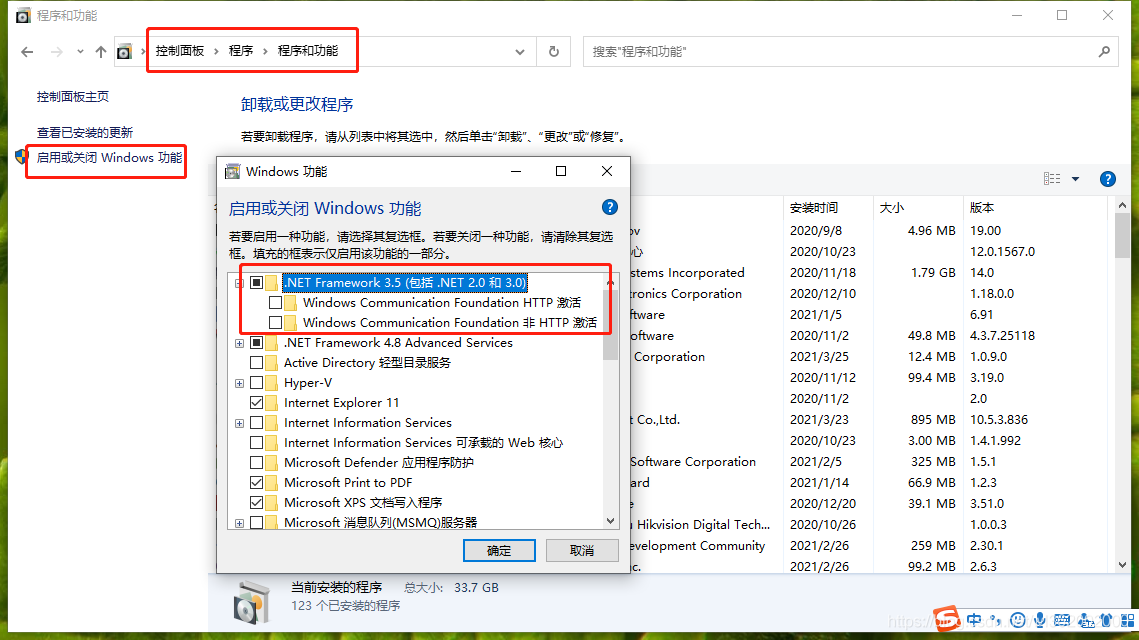The width and height of the screenshot is (1139, 640).
Task: Open the 查看已安装的更新 link
Action: coord(85,133)
